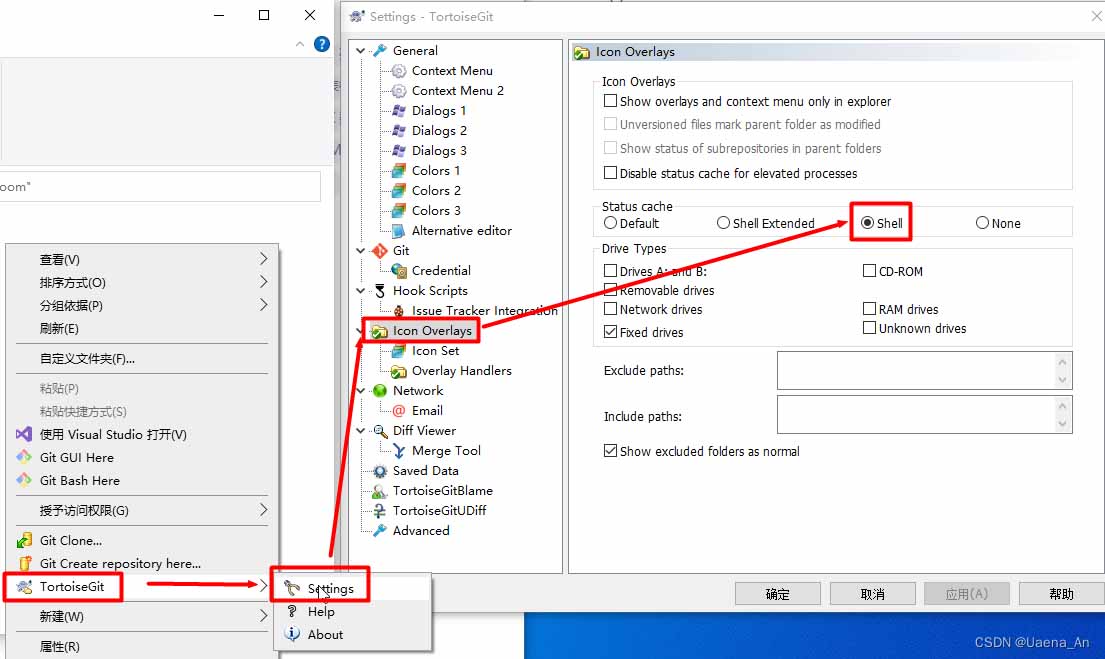Image resolution: width=1105 pixels, height=659 pixels.
Task: Expand the 排序方式(O) submenu arrow
Action: 264,282
